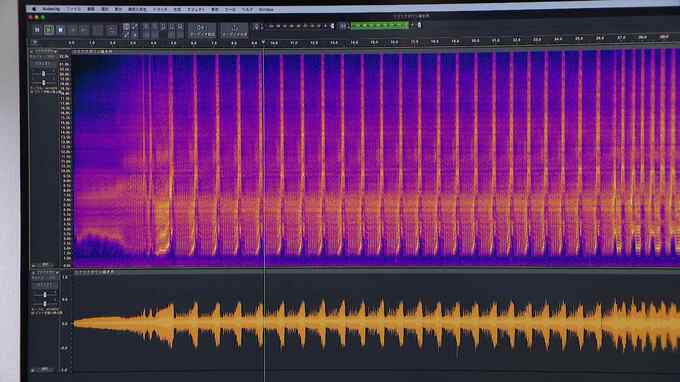Click the microphone recording meter icon
The image size is (680, 382).
click(x=257, y=26)
